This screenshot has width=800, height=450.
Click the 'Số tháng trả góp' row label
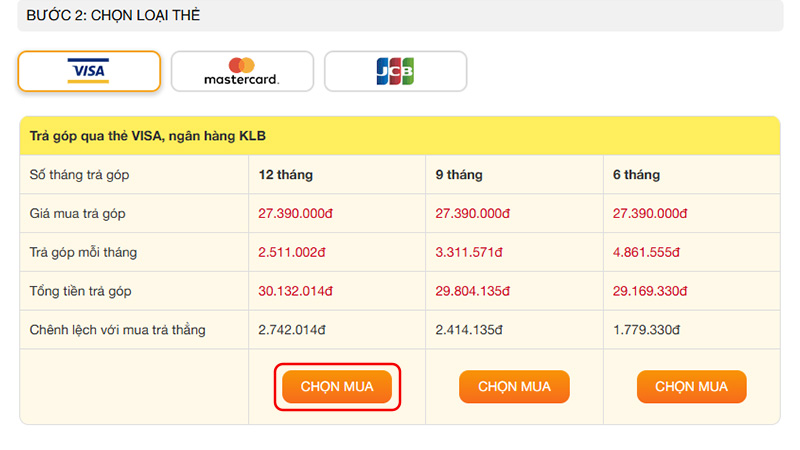point(80,175)
